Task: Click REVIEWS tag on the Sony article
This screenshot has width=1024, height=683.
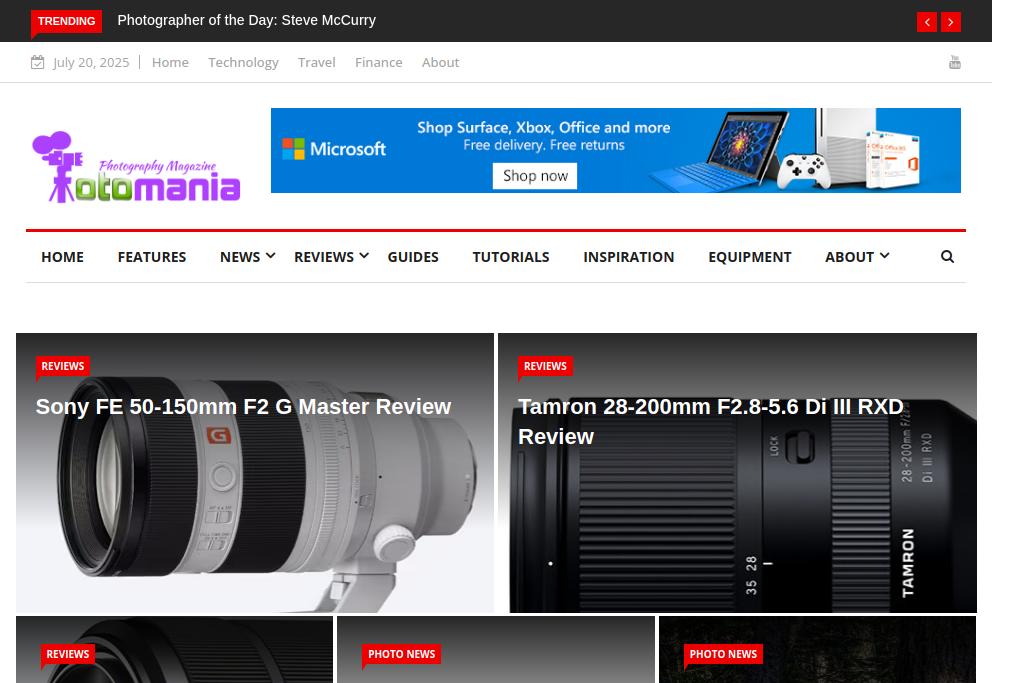Action: (63, 366)
